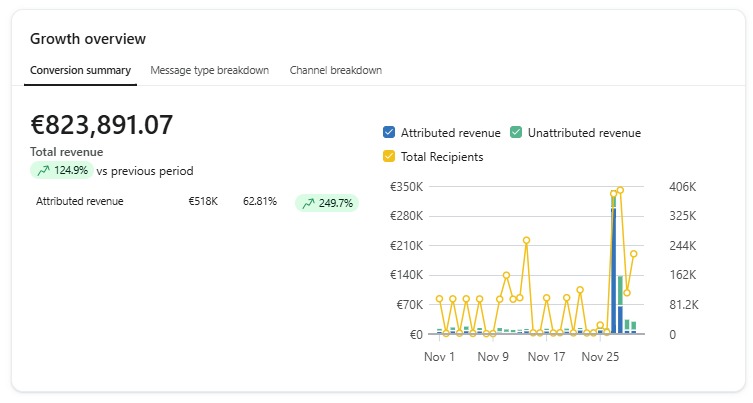
Task: Click the highest yellow recipients peak point
Action: click(620, 190)
